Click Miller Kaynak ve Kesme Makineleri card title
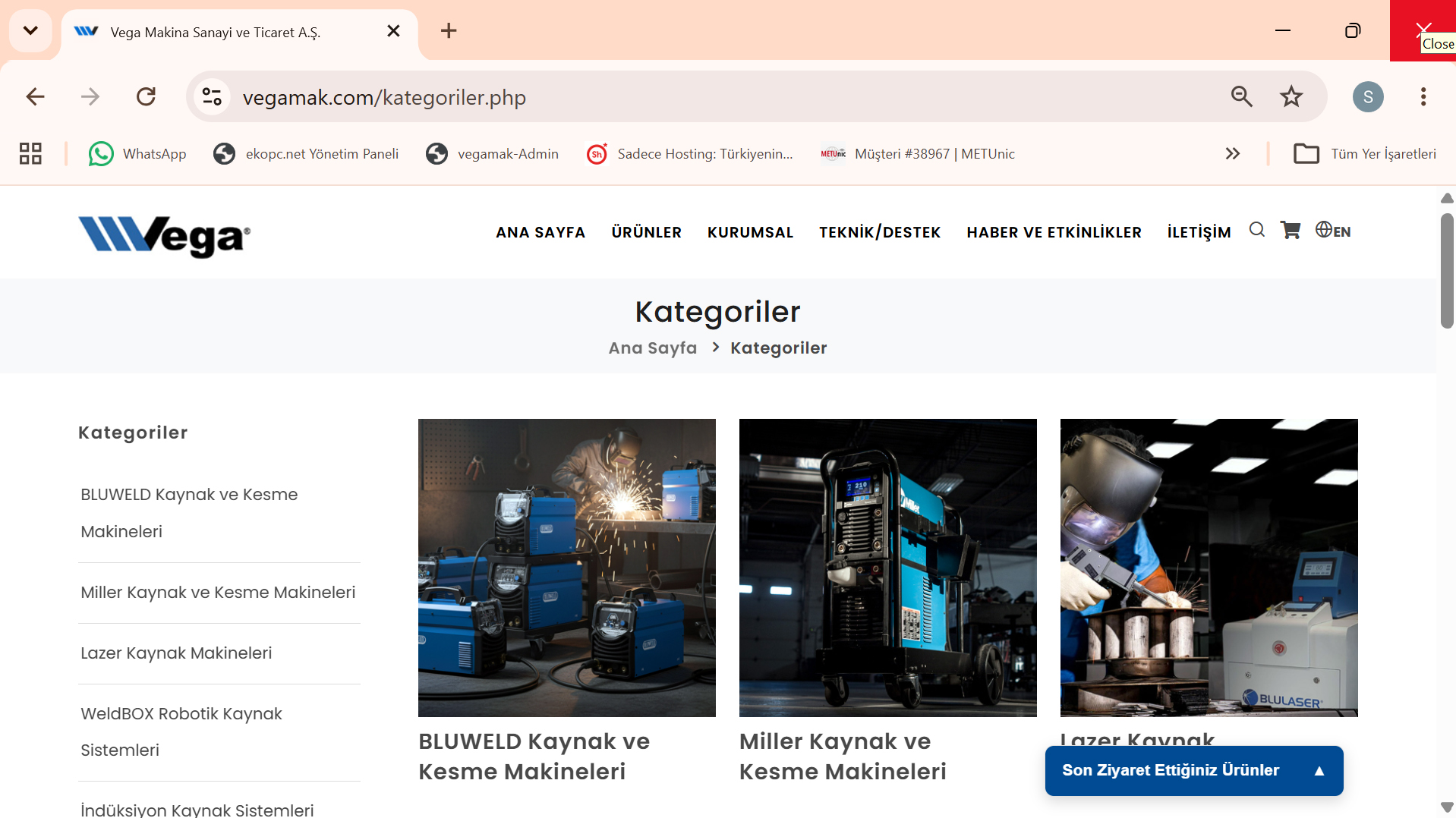Image resolution: width=1456 pixels, height=818 pixels. click(x=843, y=757)
